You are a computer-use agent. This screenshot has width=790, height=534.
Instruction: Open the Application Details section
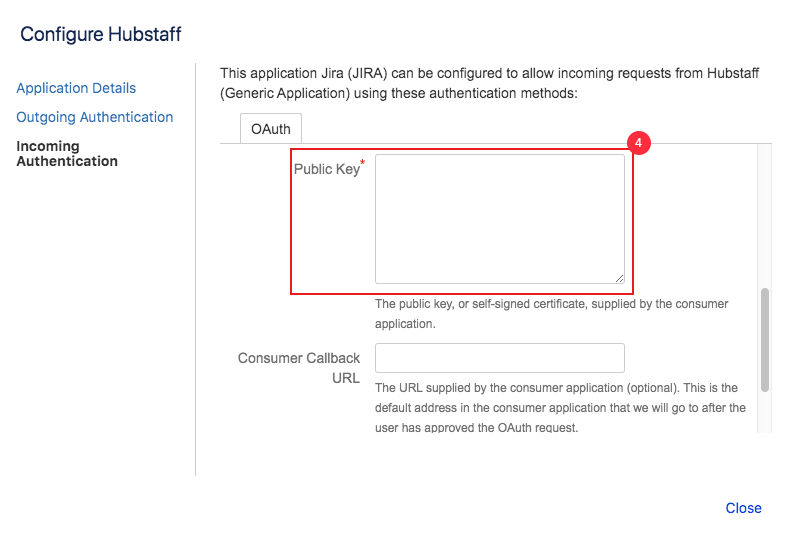point(76,88)
